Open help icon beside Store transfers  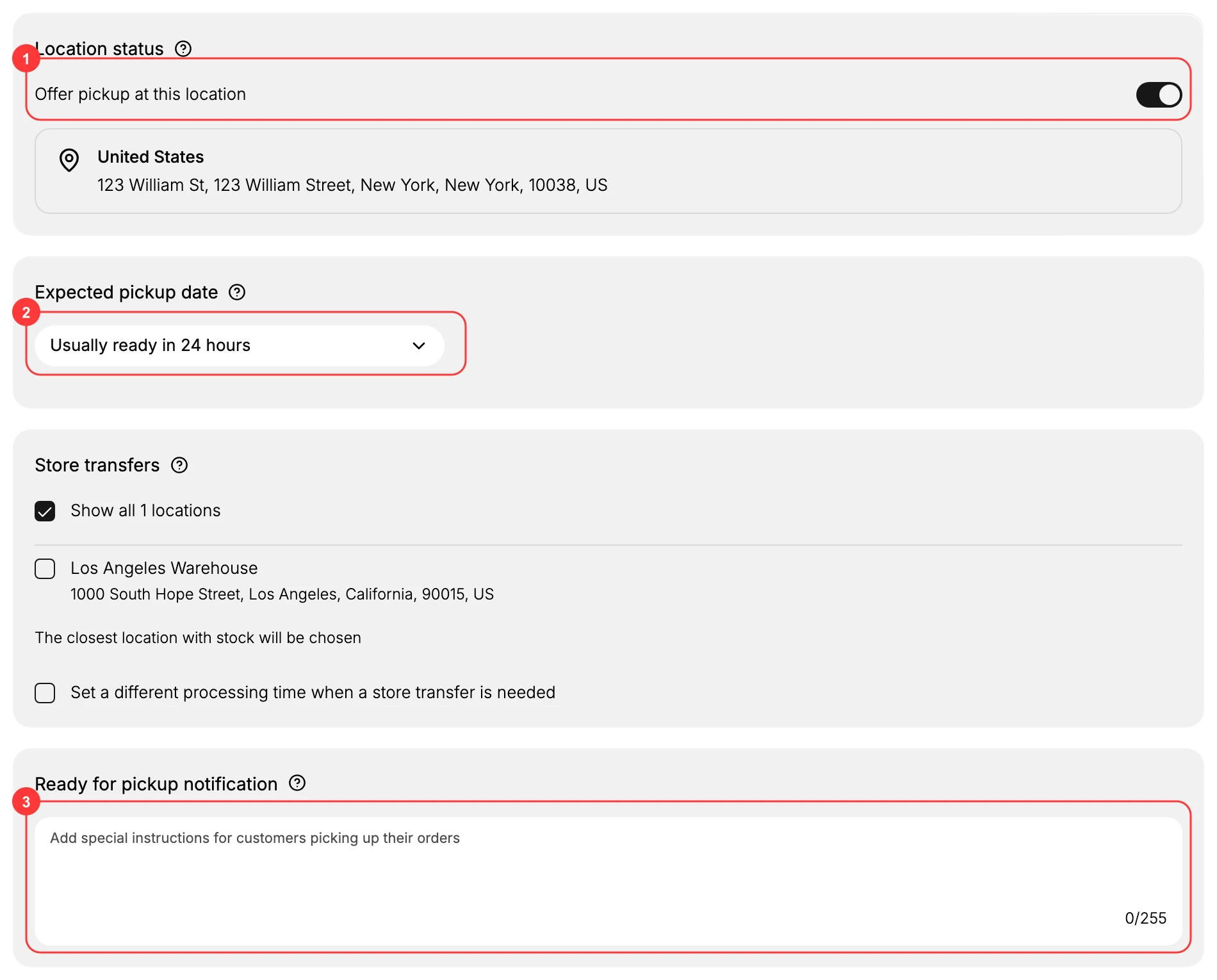(x=179, y=465)
